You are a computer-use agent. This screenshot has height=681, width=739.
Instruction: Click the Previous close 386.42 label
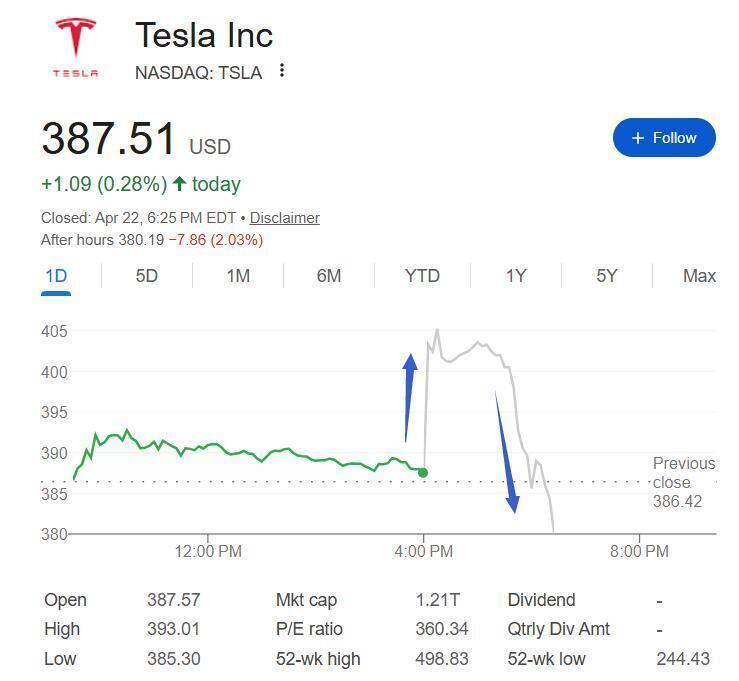pos(683,482)
